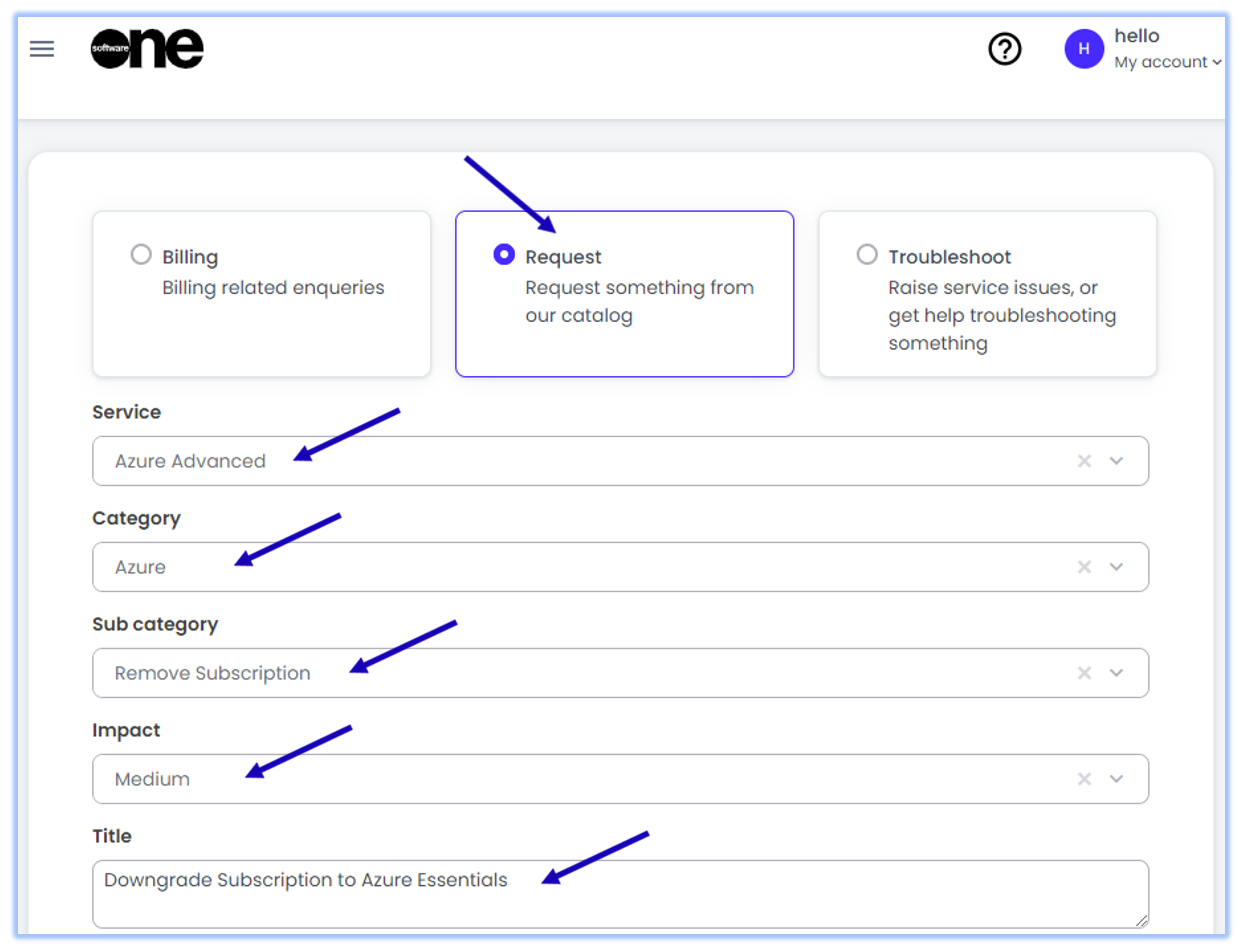Expand the Impact dropdown chevron
Image resolution: width=1240 pixels, height=948 pixels.
1117,779
